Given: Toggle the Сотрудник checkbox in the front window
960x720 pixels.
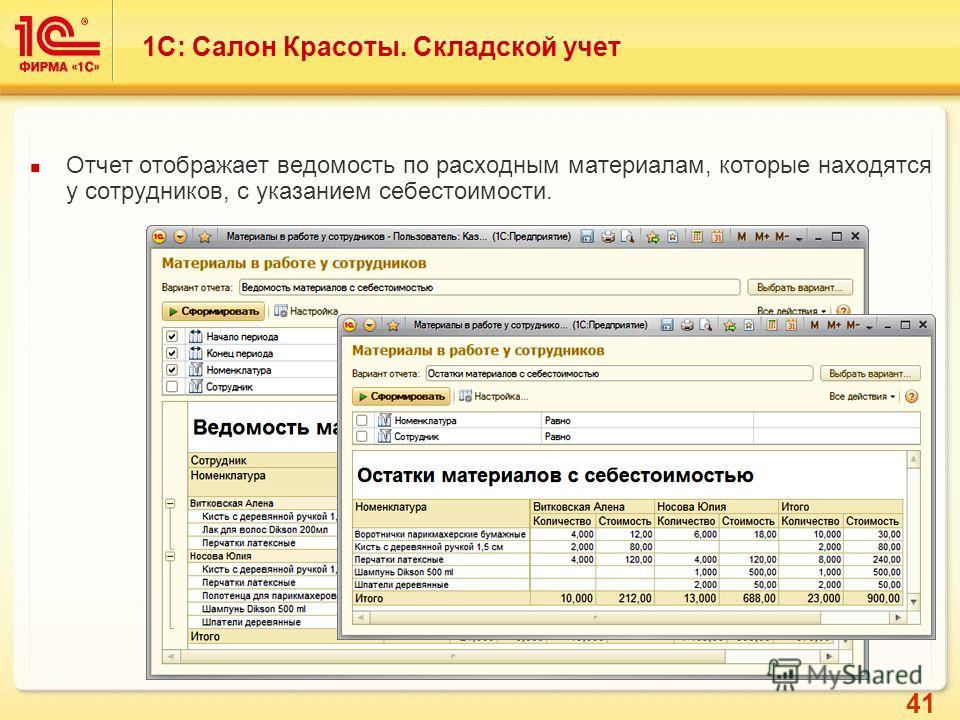Looking at the screenshot, I should (x=362, y=437).
